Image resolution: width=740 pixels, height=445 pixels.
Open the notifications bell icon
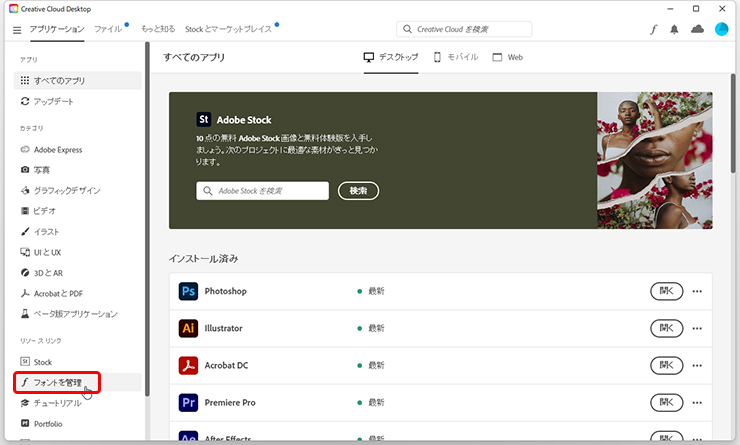[676, 30]
